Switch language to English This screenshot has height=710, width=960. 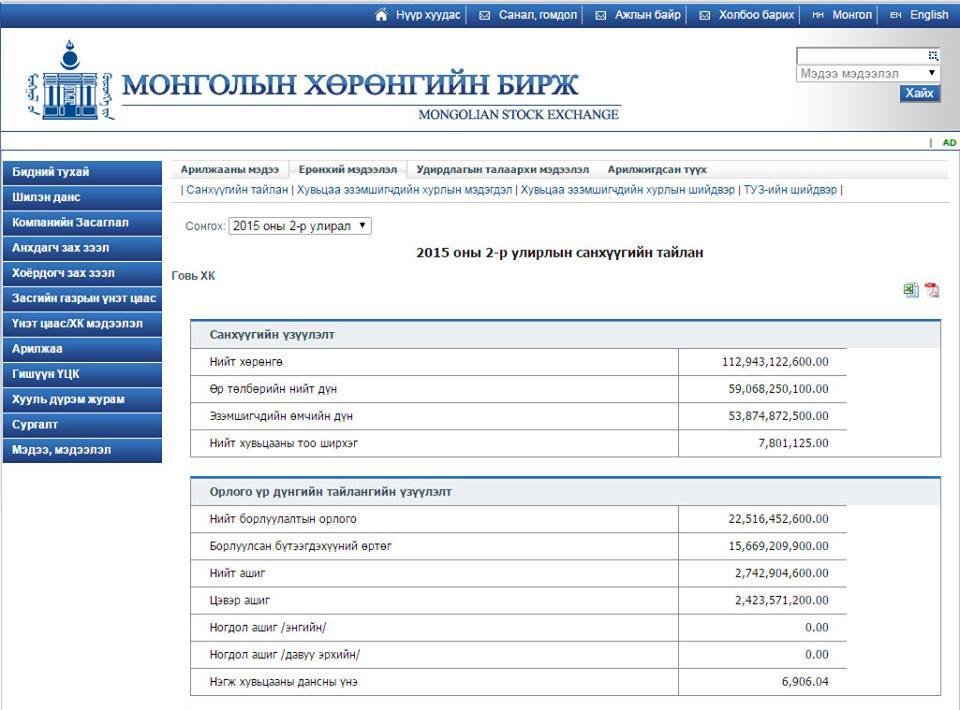[x=929, y=15]
